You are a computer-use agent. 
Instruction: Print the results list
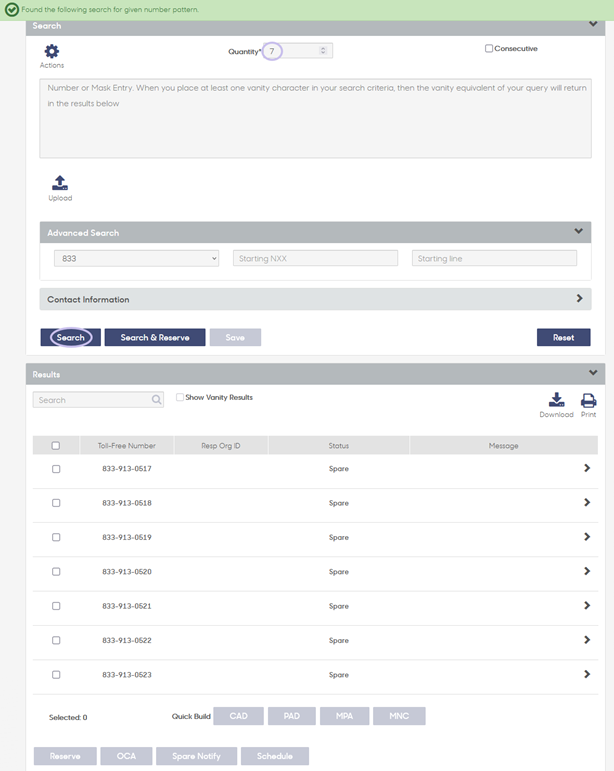tap(588, 401)
